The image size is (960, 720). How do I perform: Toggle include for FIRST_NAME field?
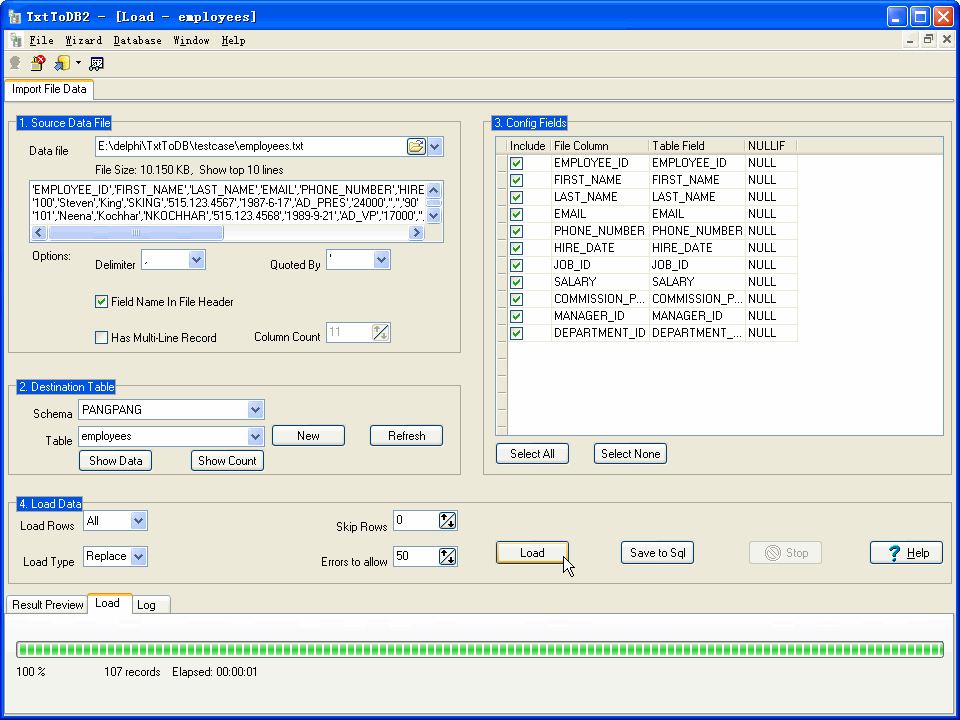coord(517,181)
